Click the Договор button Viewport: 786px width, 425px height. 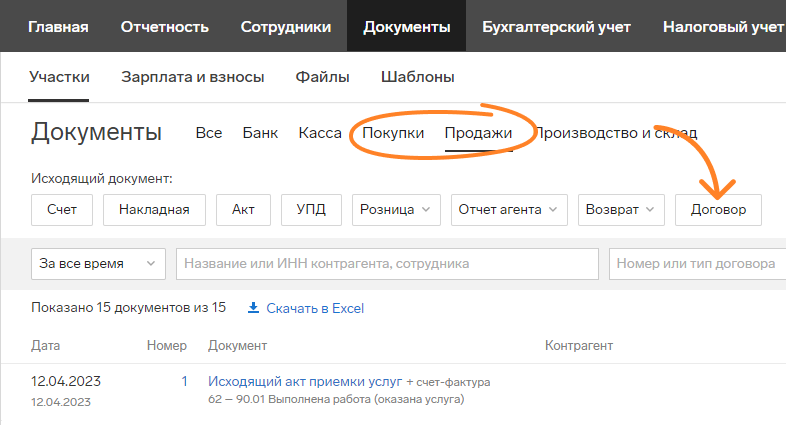(718, 209)
